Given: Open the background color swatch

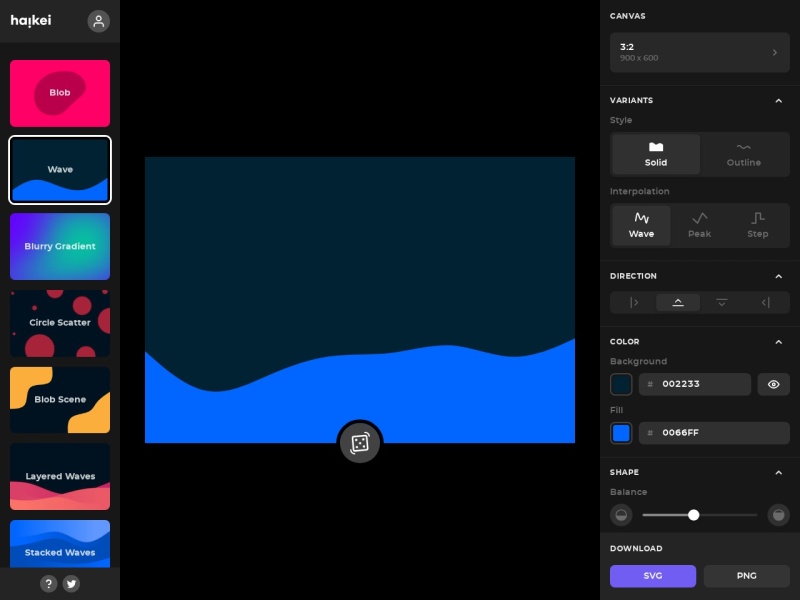Looking at the screenshot, I should 621,384.
